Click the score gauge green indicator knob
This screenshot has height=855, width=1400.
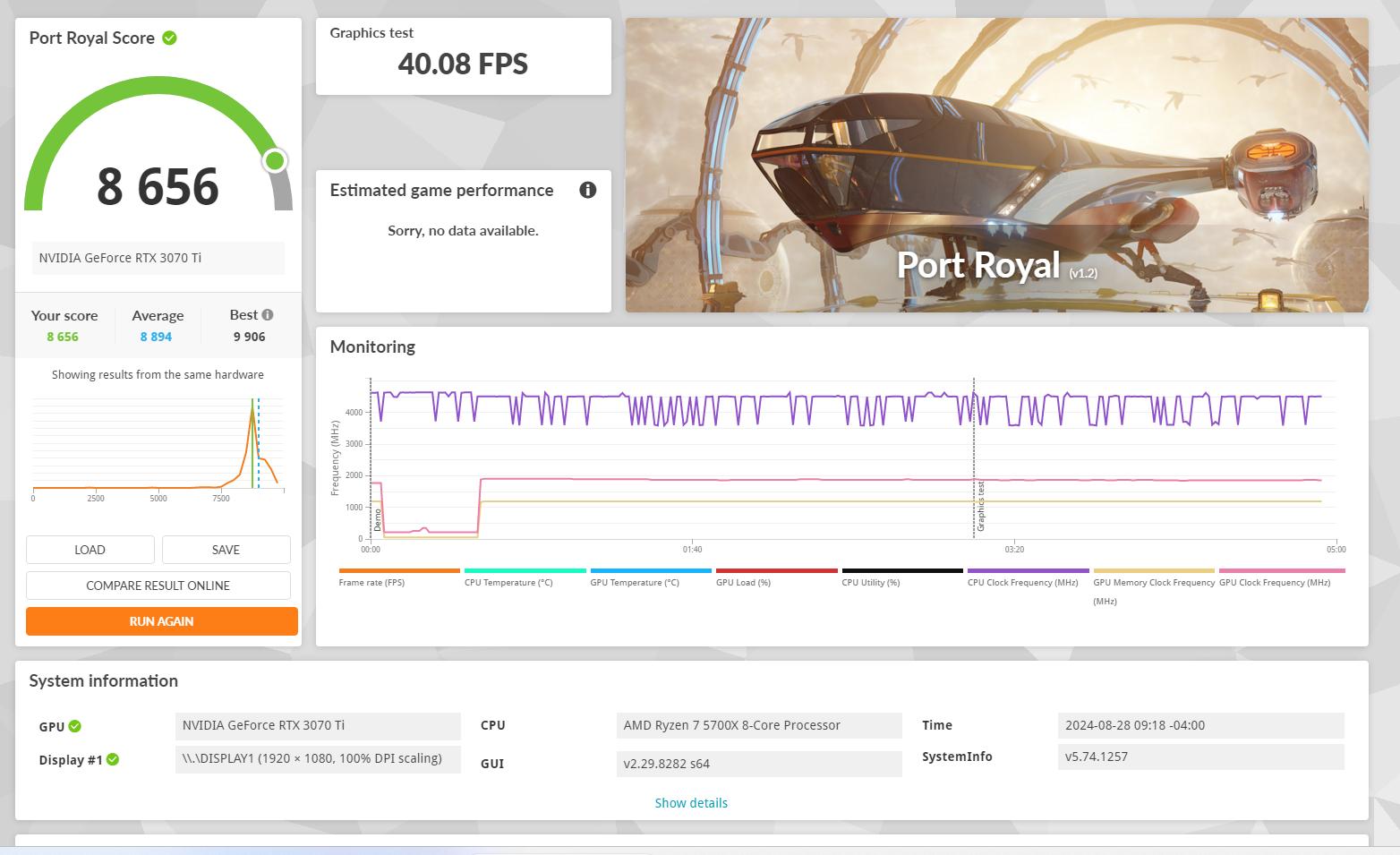(x=275, y=161)
